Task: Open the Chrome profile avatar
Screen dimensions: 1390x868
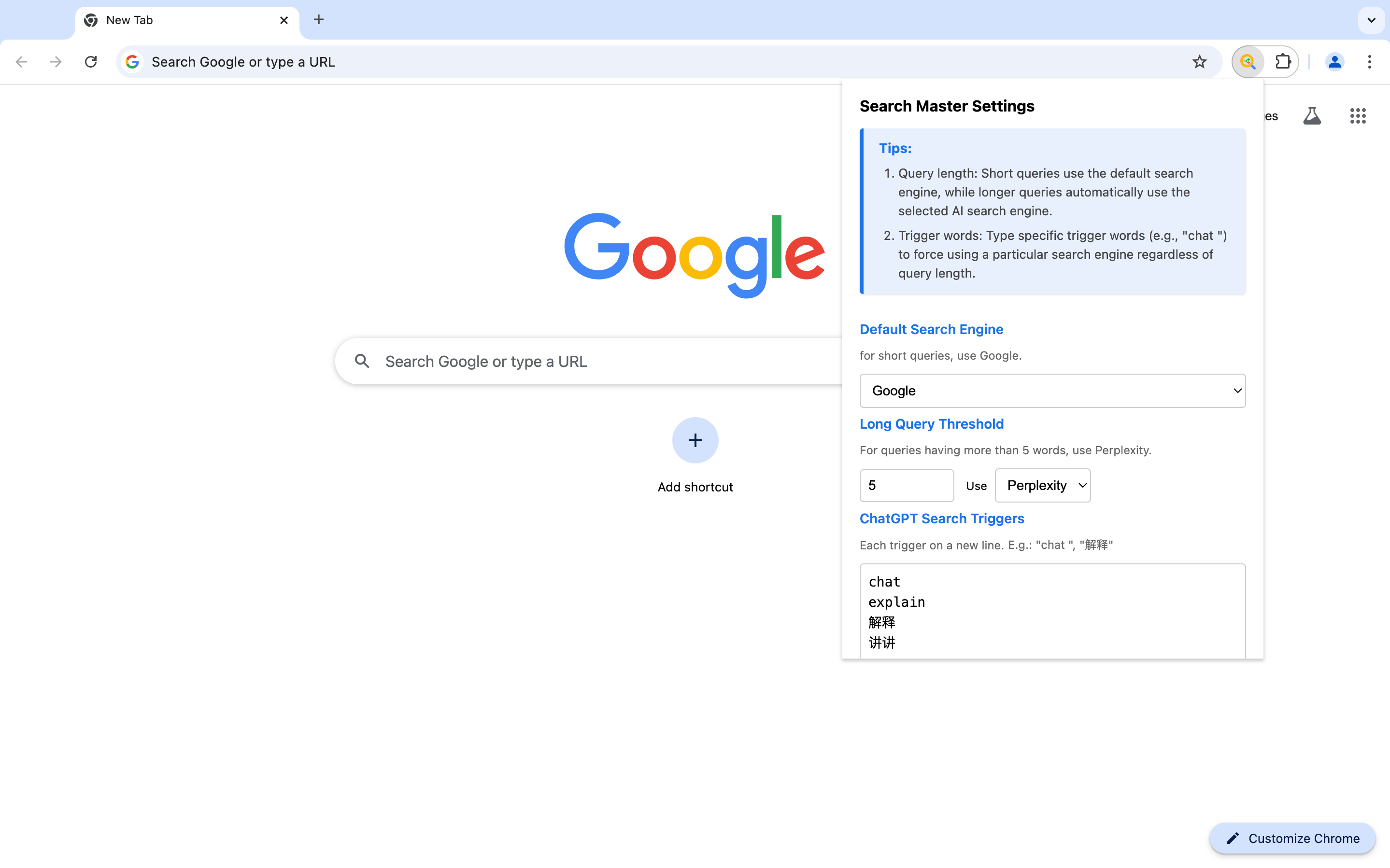Action: (1334, 62)
